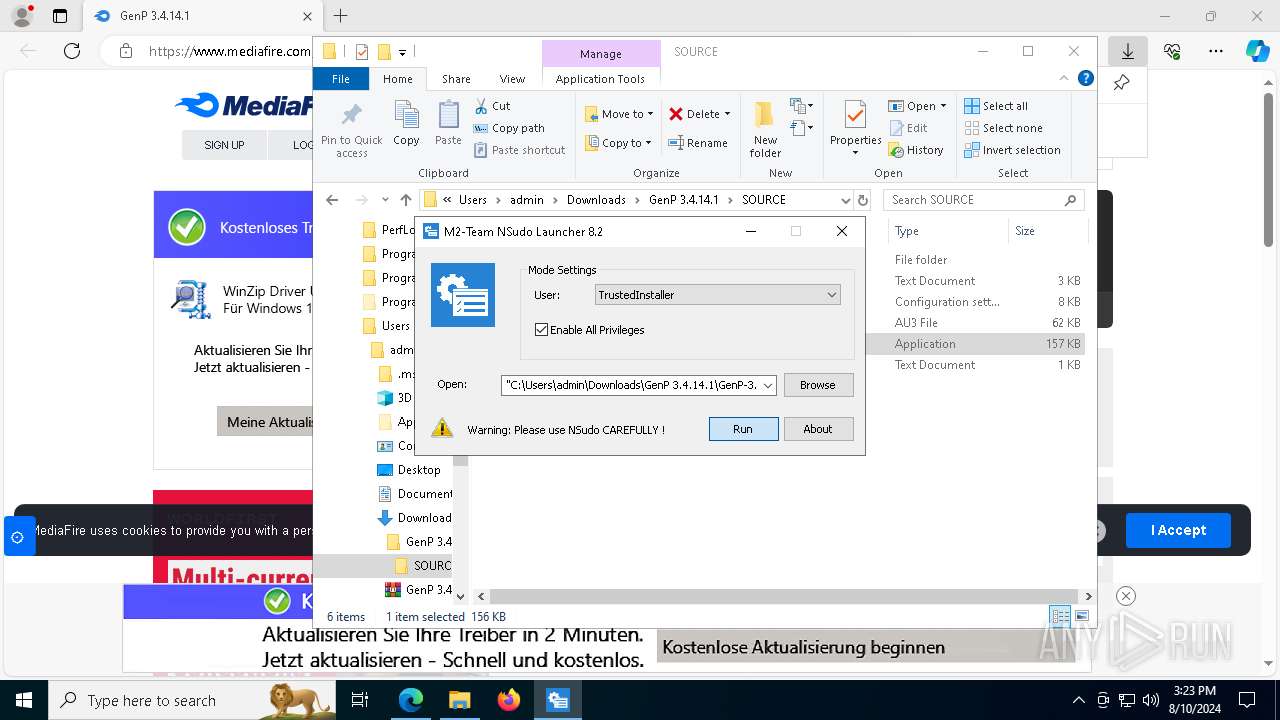Open Firefox from the taskbar
This screenshot has height=720, width=1280.
pyautogui.click(x=509, y=700)
